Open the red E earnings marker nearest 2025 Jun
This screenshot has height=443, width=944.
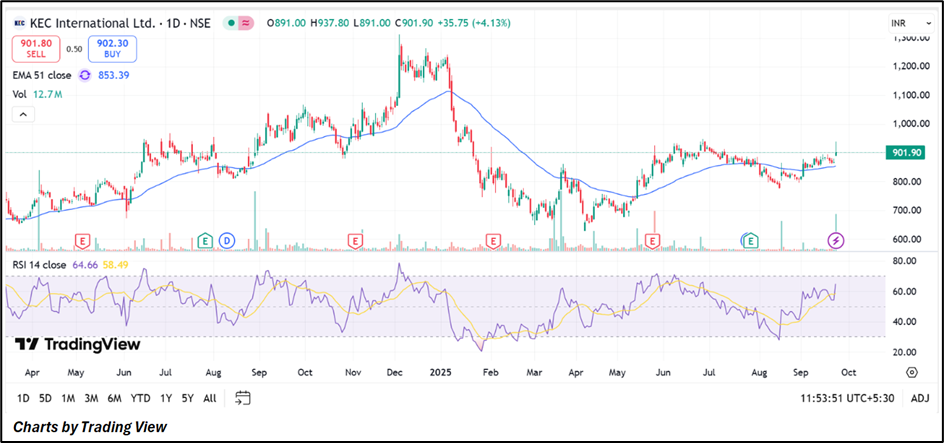click(x=652, y=241)
